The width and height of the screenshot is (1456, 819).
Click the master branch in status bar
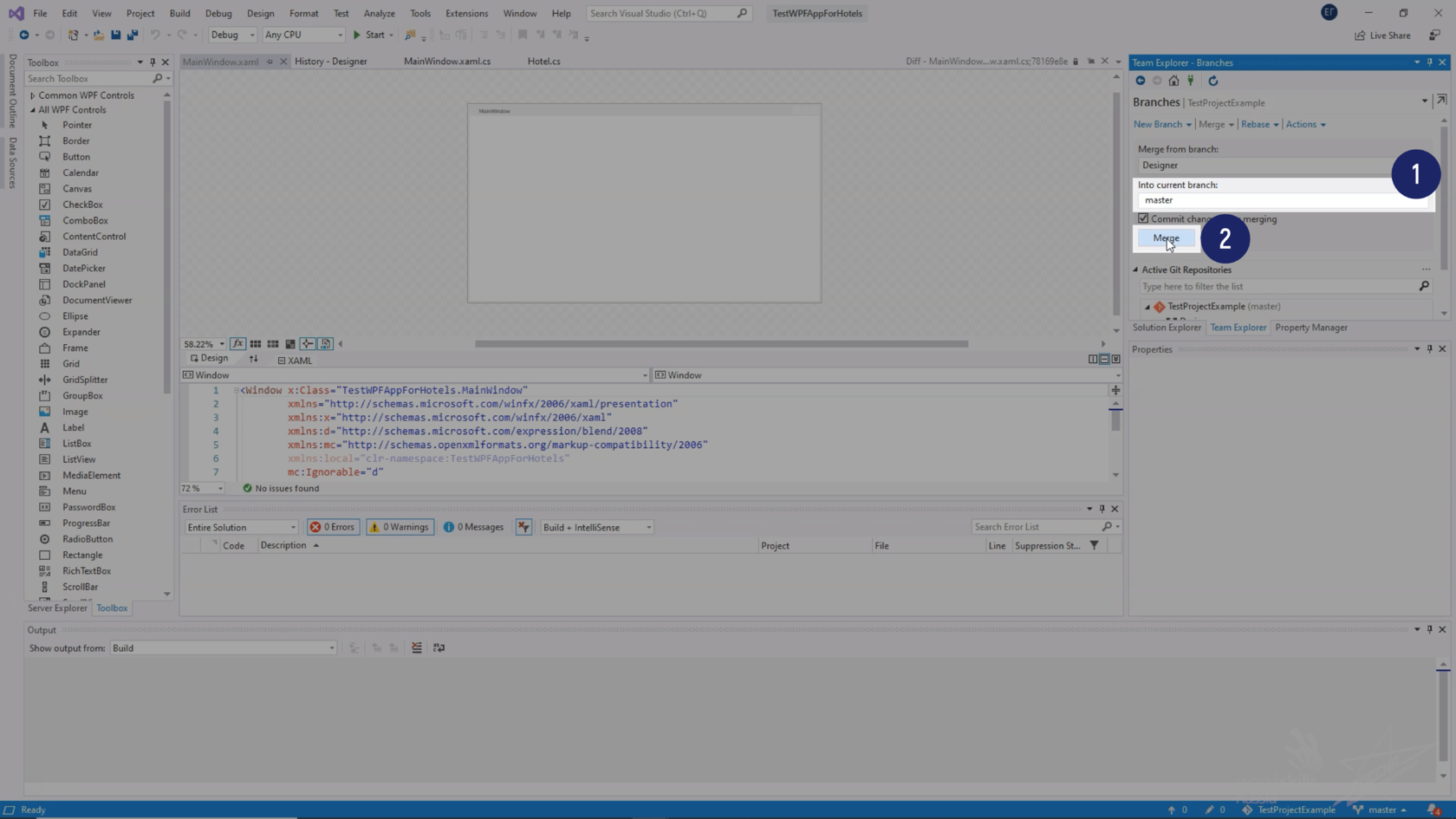(x=1381, y=810)
